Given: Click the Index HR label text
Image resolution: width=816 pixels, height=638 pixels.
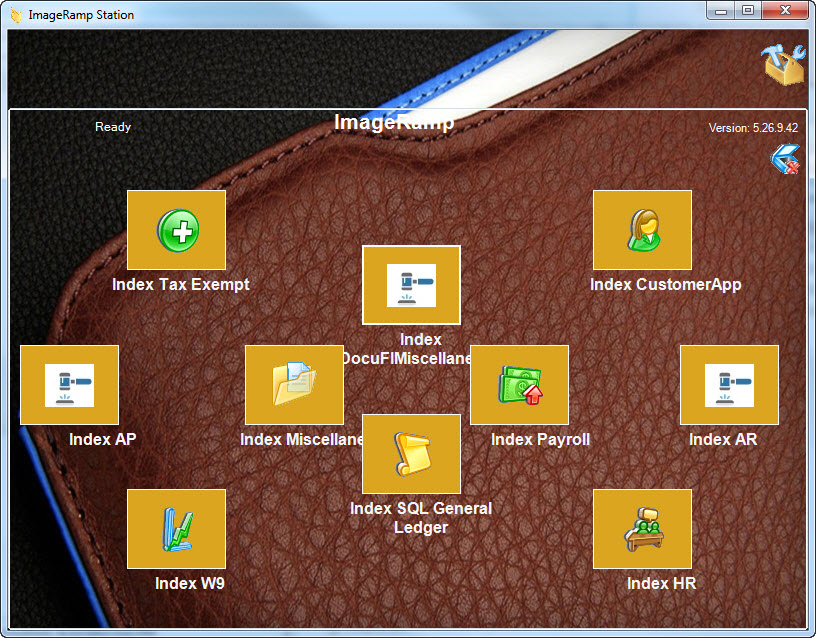Looking at the screenshot, I should click(661, 583).
